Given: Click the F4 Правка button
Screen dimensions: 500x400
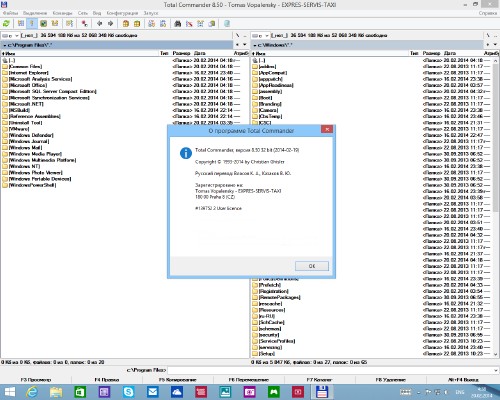Looking at the screenshot, I should pyautogui.click(x=107, y=380).
